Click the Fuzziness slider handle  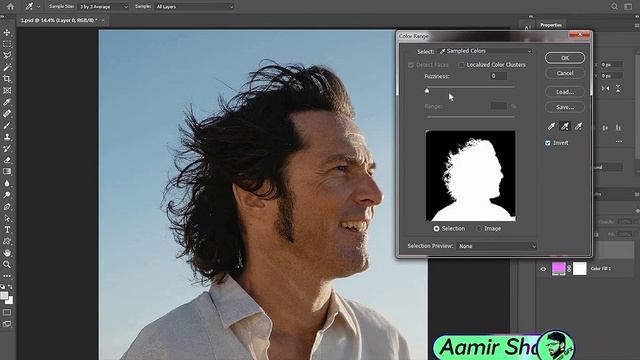(x=427, y=90)
